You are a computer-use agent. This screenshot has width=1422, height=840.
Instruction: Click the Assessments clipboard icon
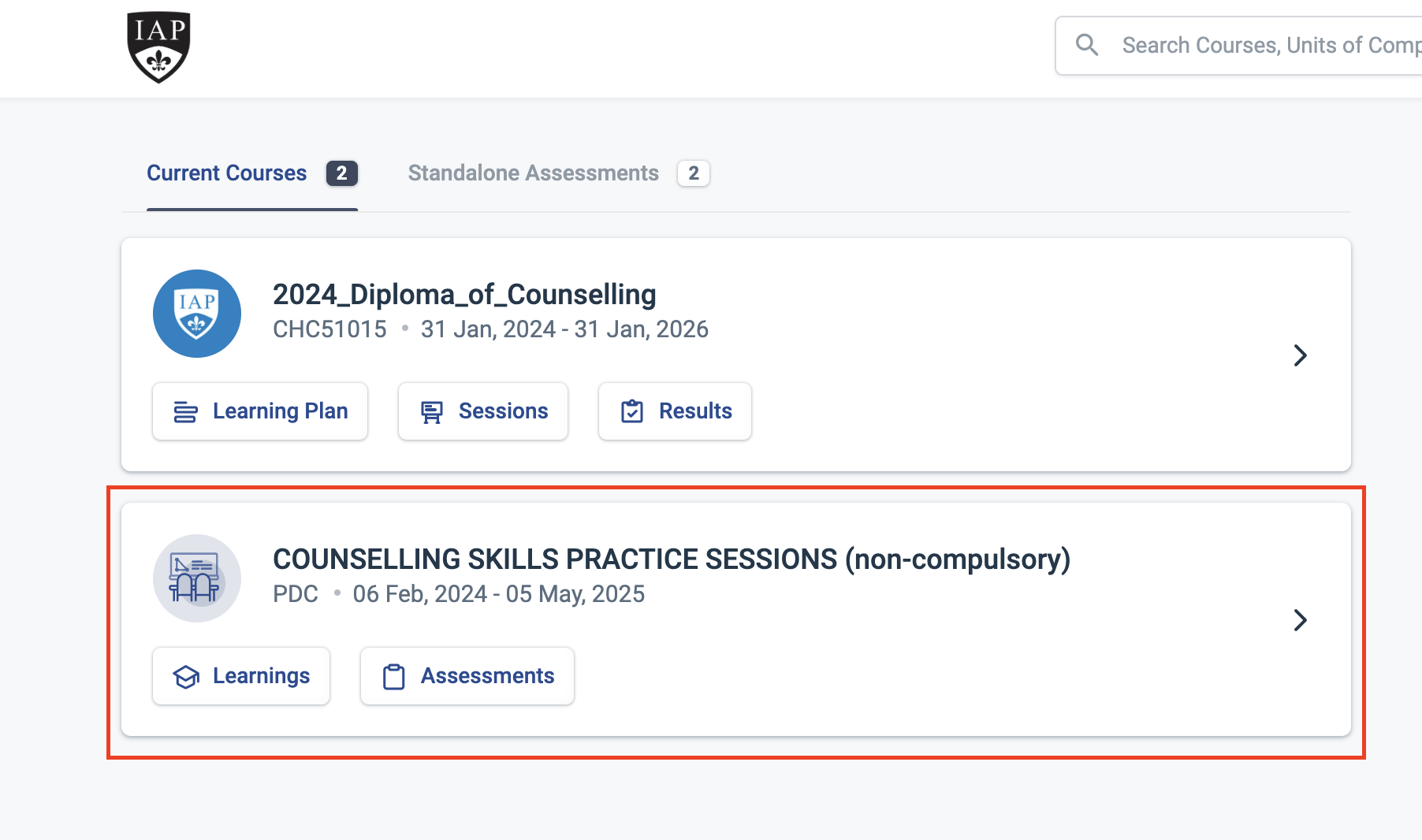tap(393, 676)
